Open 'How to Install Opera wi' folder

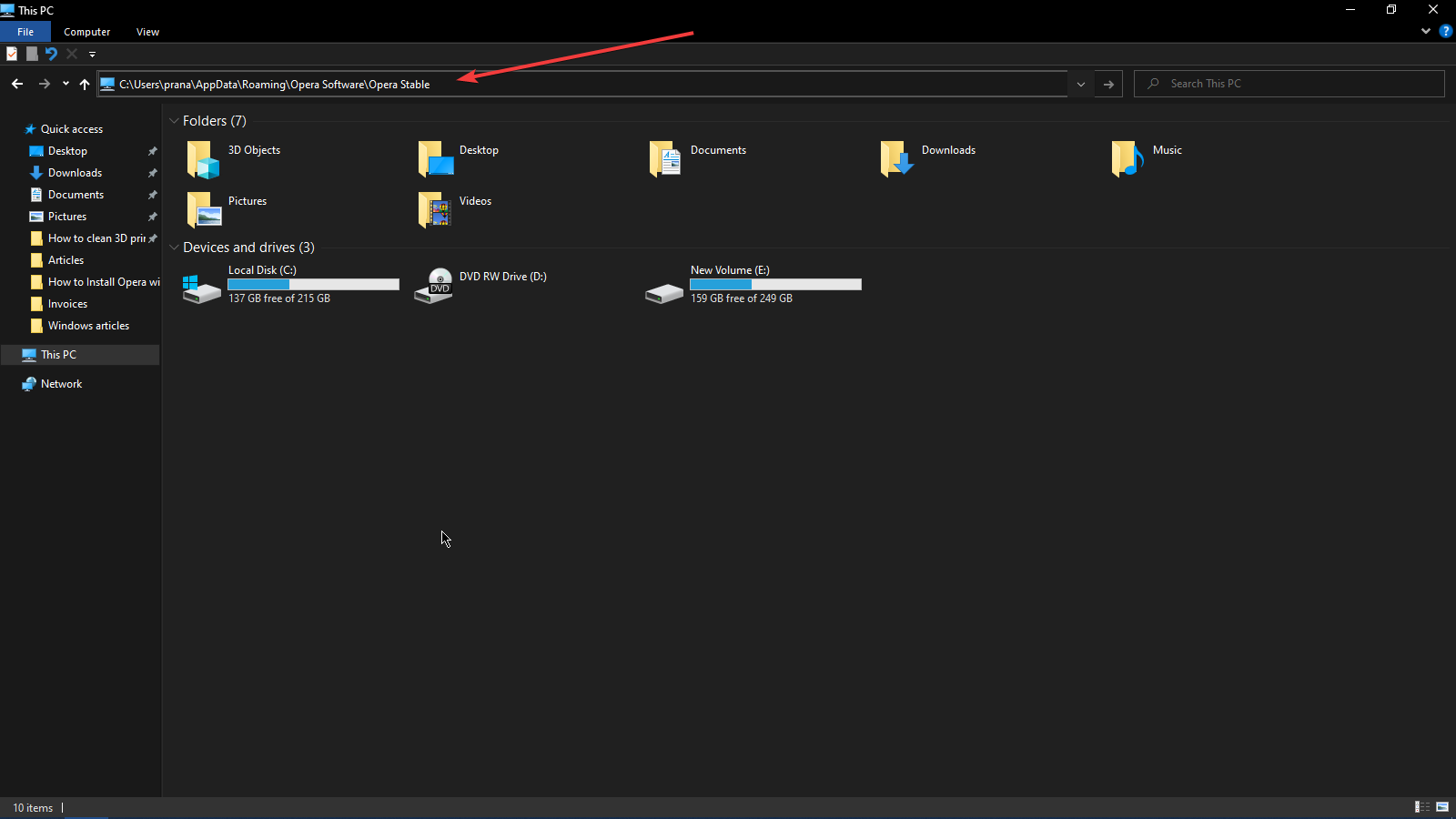click(104, 282)
